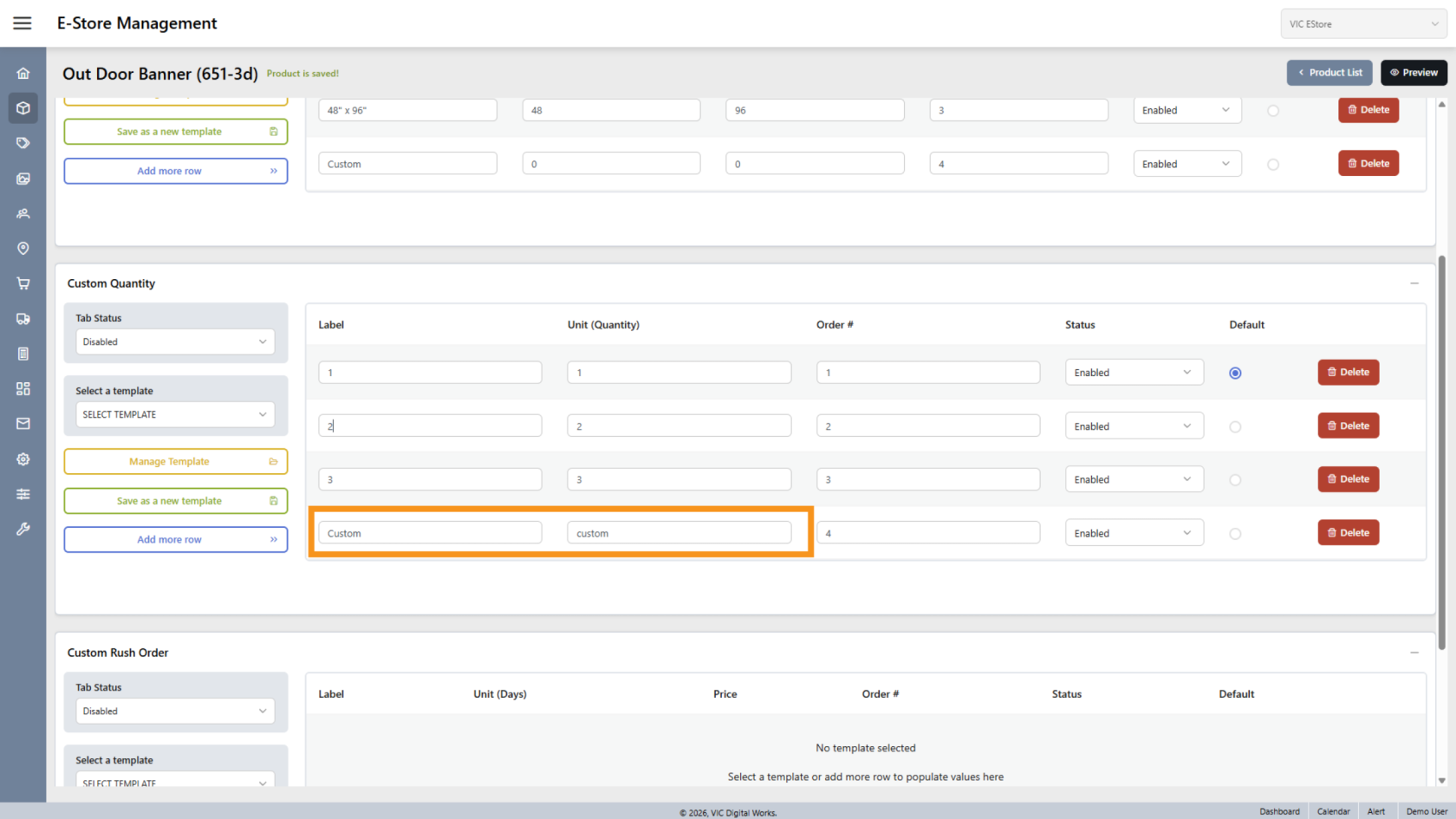Open Status dropdown for quantity row 3
The image size is (1456, 819).
pos(1133,480)
